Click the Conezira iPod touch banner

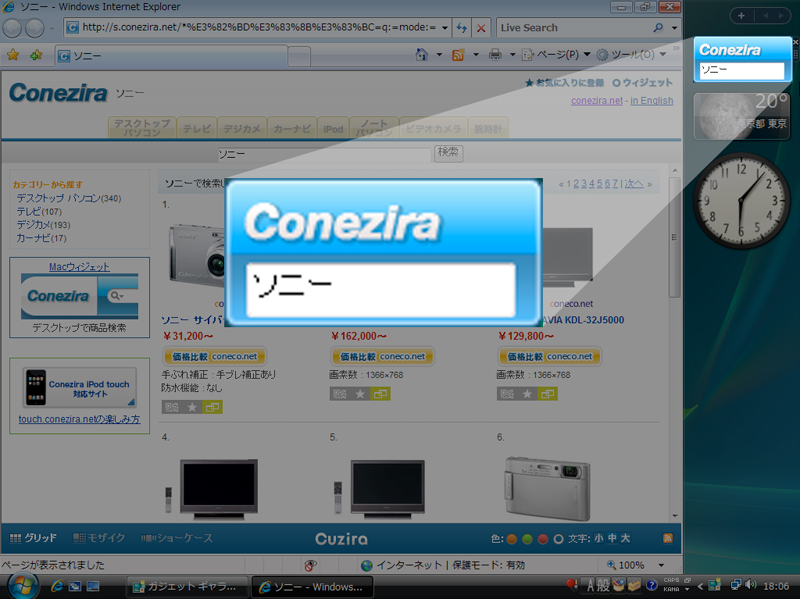[80, 388]
